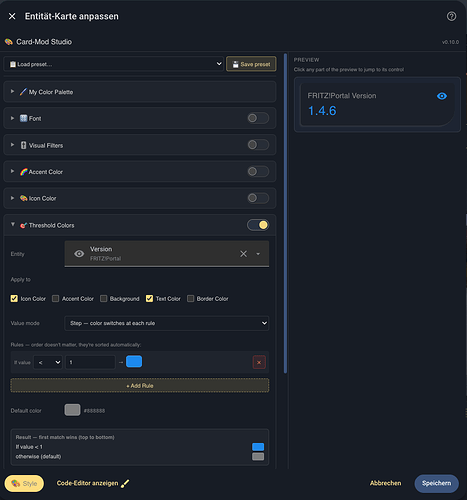Viewport: 467px width, 500px height.
Task: Collapse the Threshold Colors section arrow
Action: [13, 225]
